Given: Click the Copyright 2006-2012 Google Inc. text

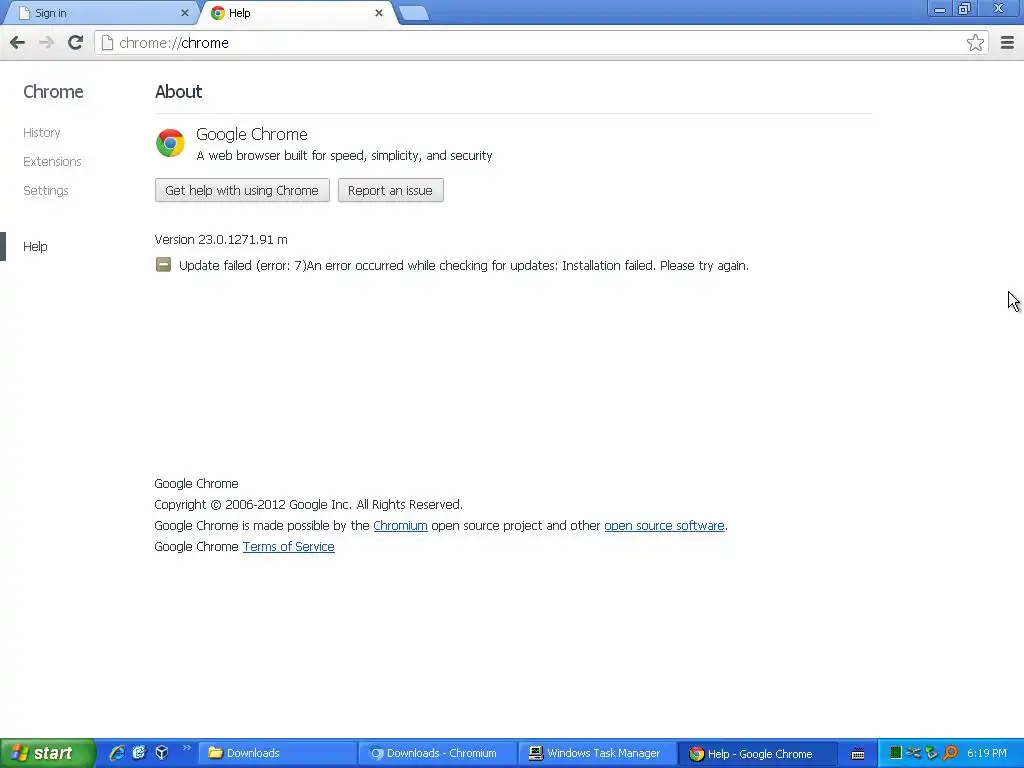Looking at the screenshot, I should pyautogui.click(x=308, y=505).
